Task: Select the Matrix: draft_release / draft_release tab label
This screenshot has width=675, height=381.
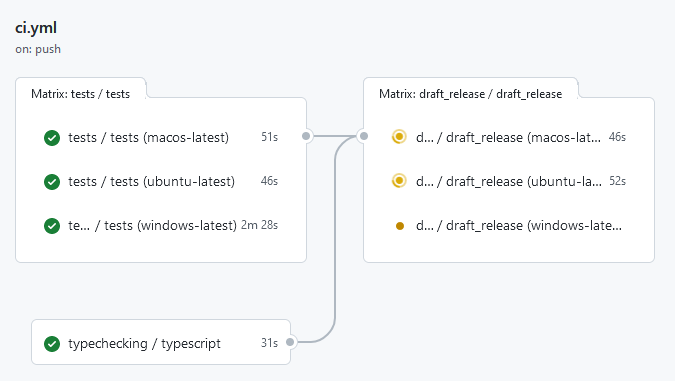Action: [471, 94]
